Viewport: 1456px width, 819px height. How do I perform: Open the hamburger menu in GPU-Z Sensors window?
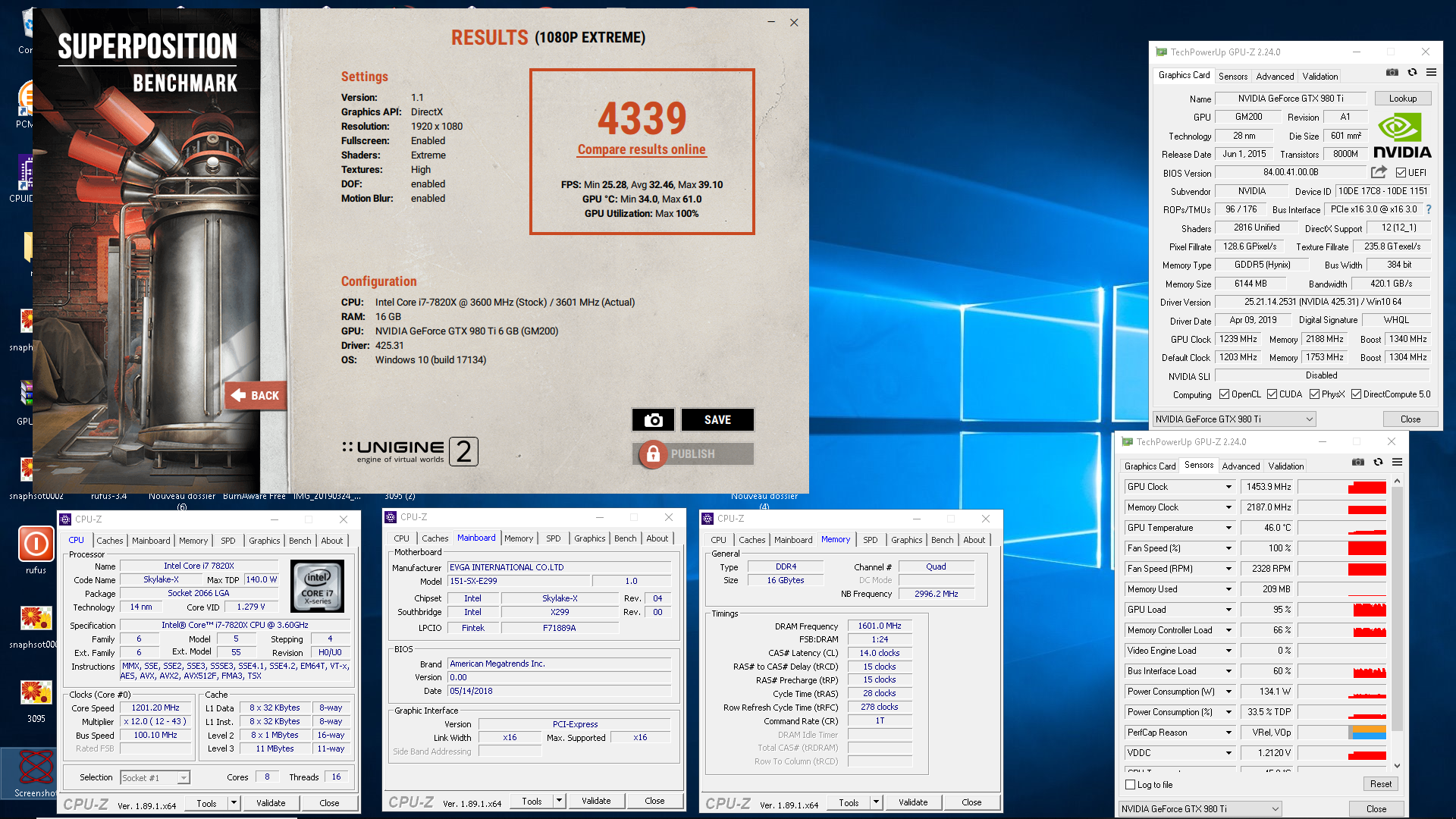[1397, 463]
